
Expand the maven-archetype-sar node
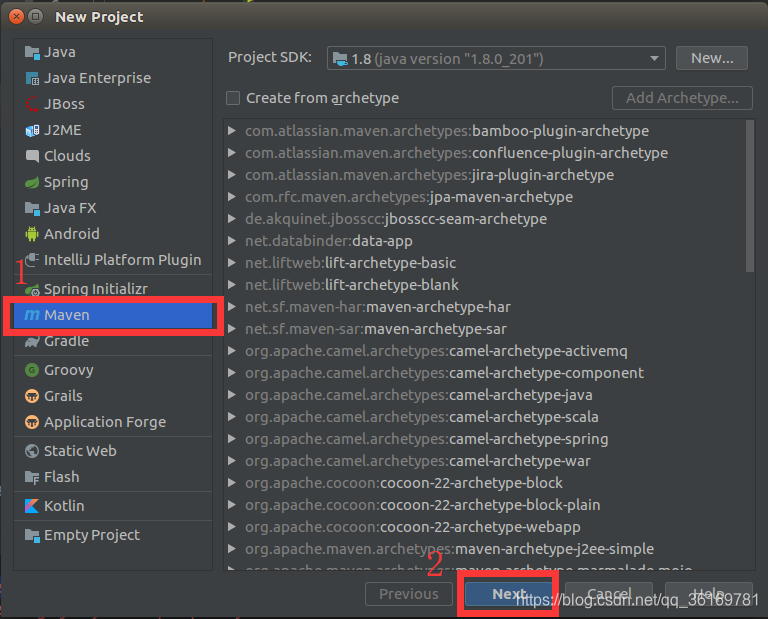232,329
